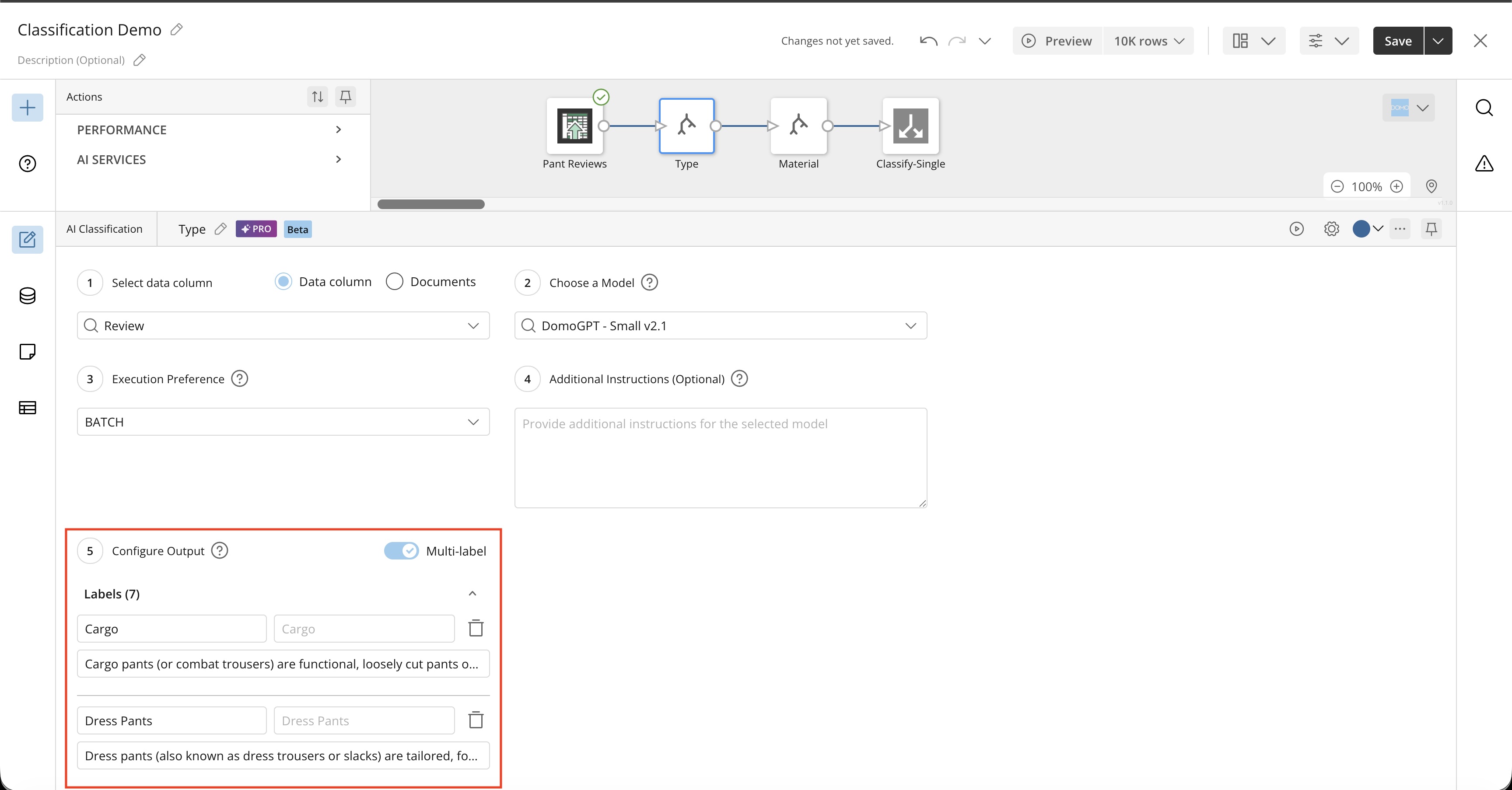Click the add tile plus button
Screen dimensions: 1512x790
28,108
